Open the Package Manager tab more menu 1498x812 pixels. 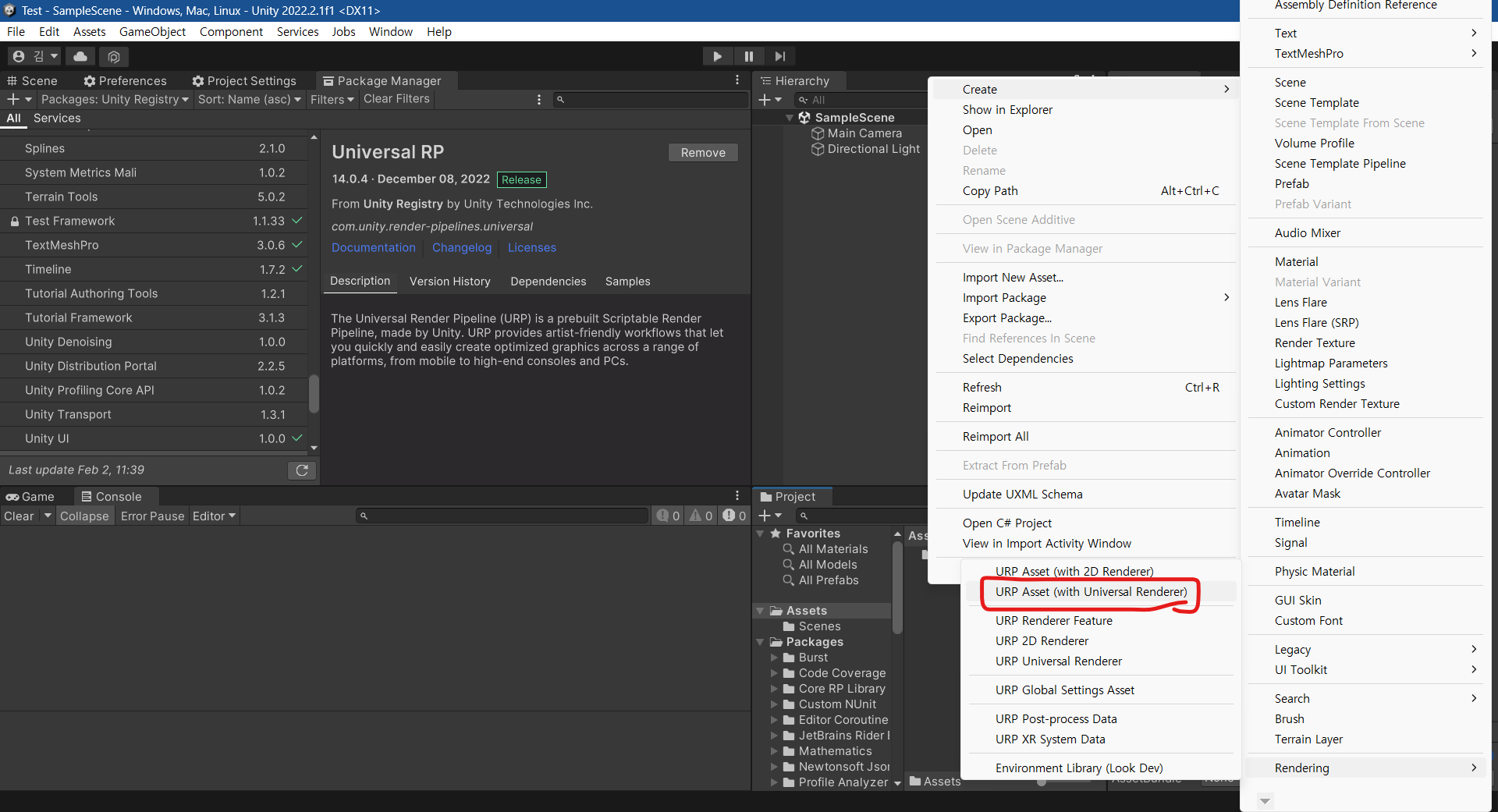[737, 80]
